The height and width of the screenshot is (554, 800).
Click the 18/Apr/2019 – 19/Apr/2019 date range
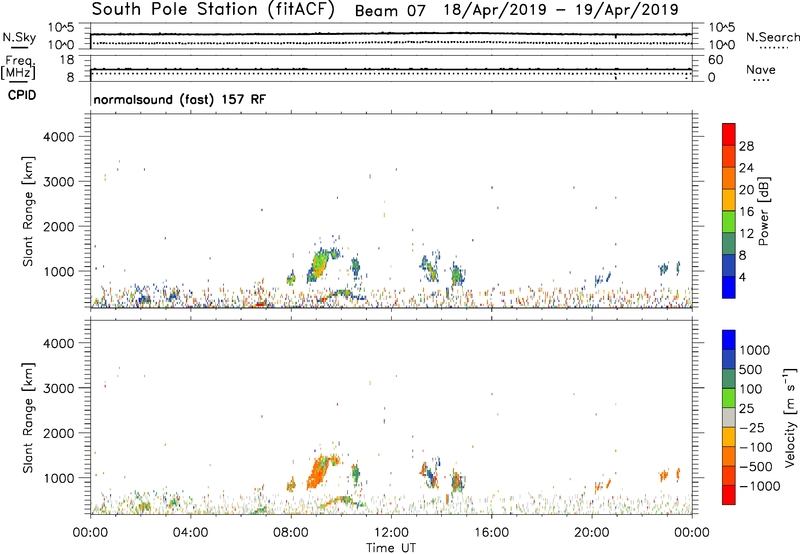[561, 10]
